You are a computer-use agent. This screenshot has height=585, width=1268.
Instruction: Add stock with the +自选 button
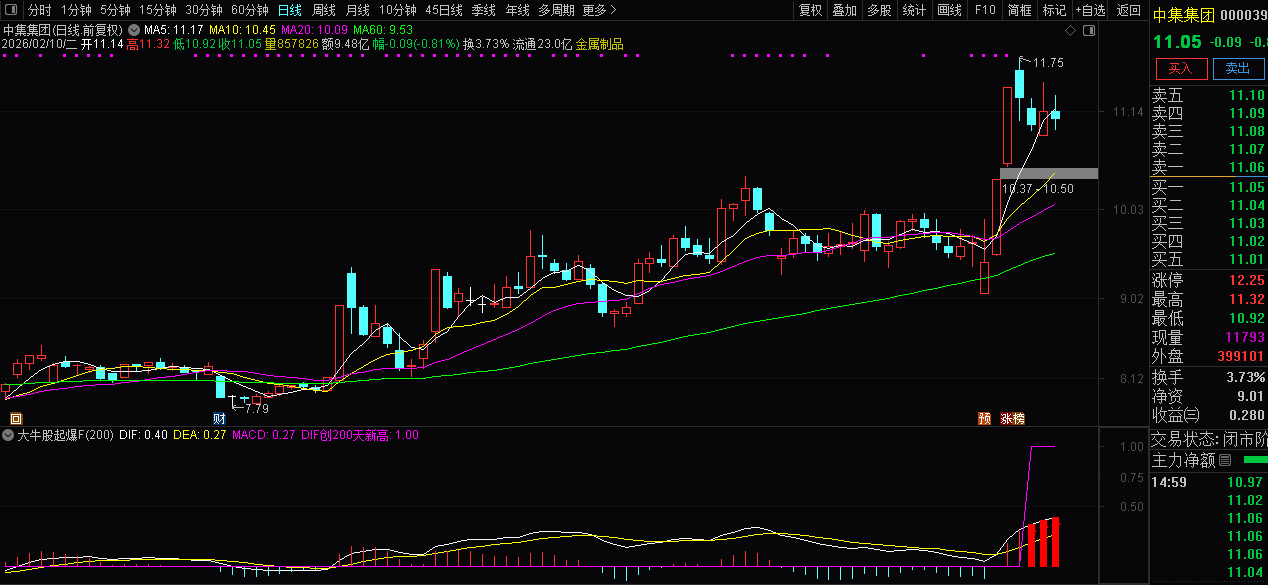[1089, 10]
